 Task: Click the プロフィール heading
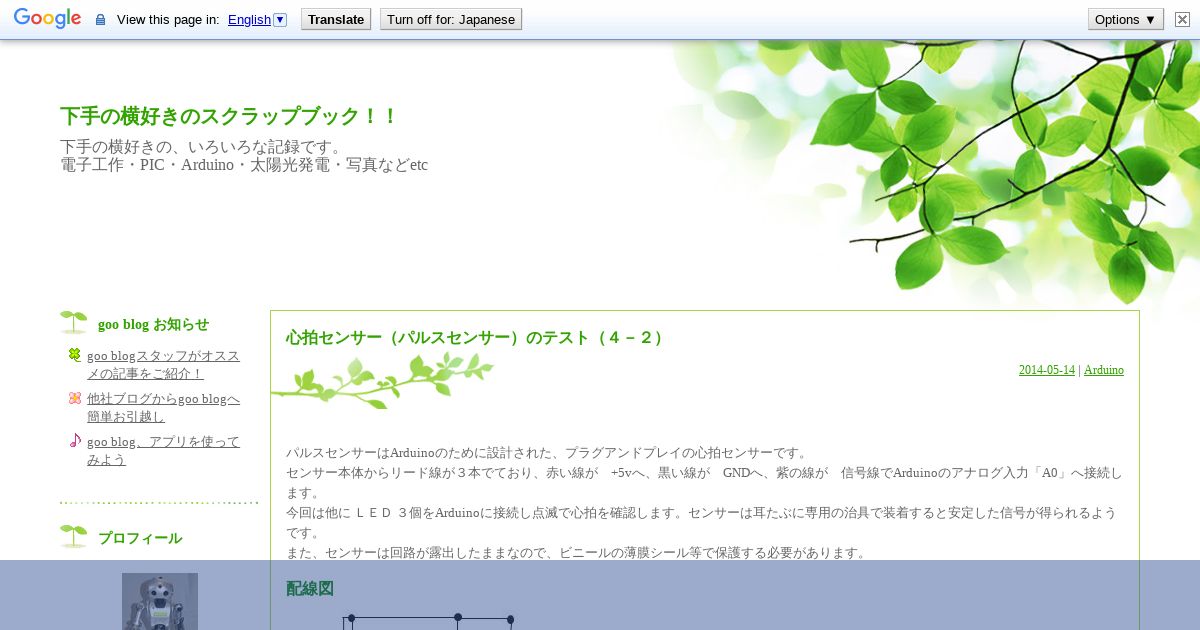(140, 538)
